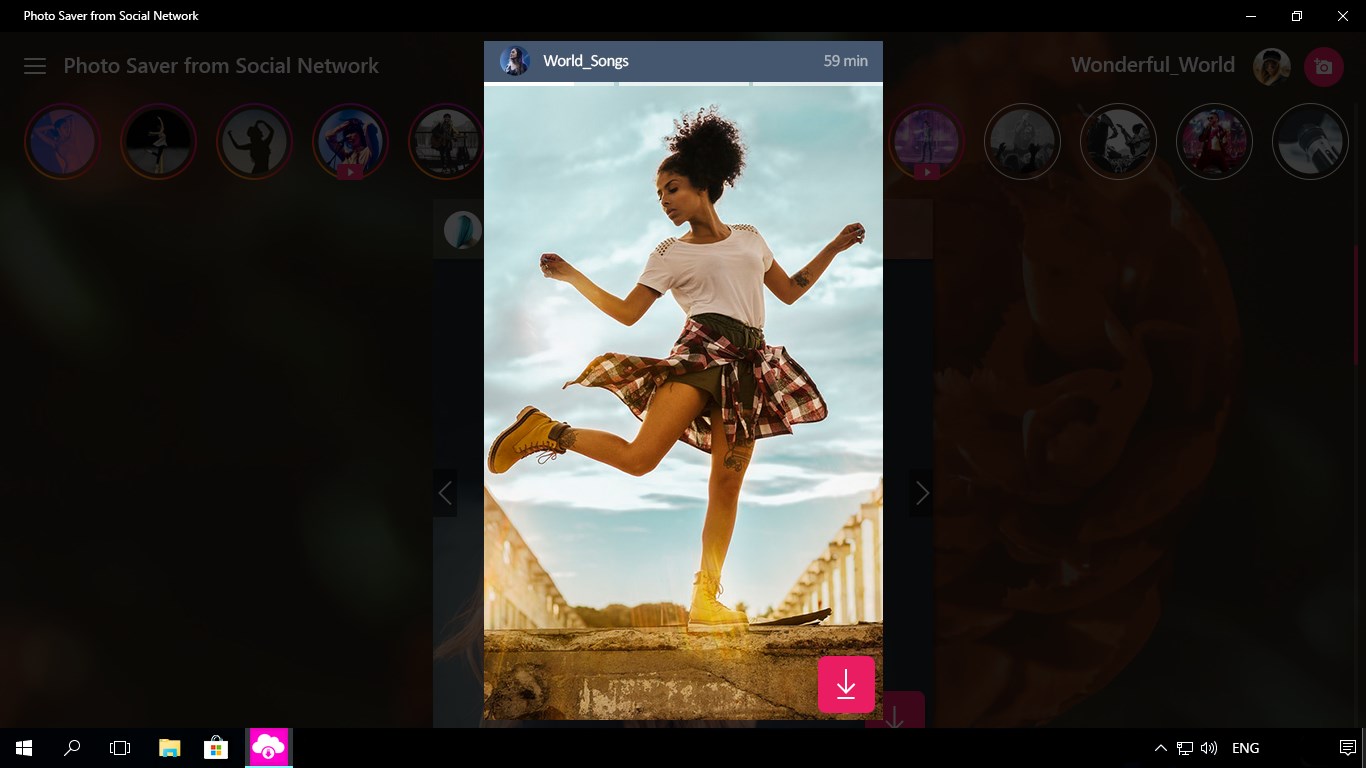This screenshot has width=1366, height=768.
Task: Switch keyboard layout via ENG indicator
Action: coord(1245,747)
